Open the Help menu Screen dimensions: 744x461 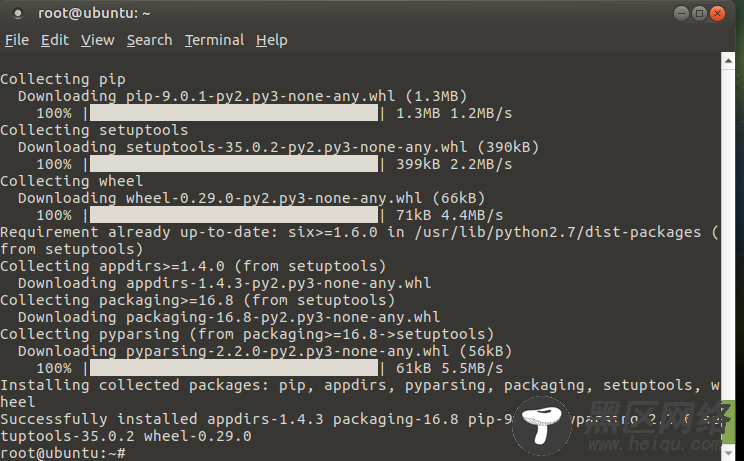tap(272, 40)
